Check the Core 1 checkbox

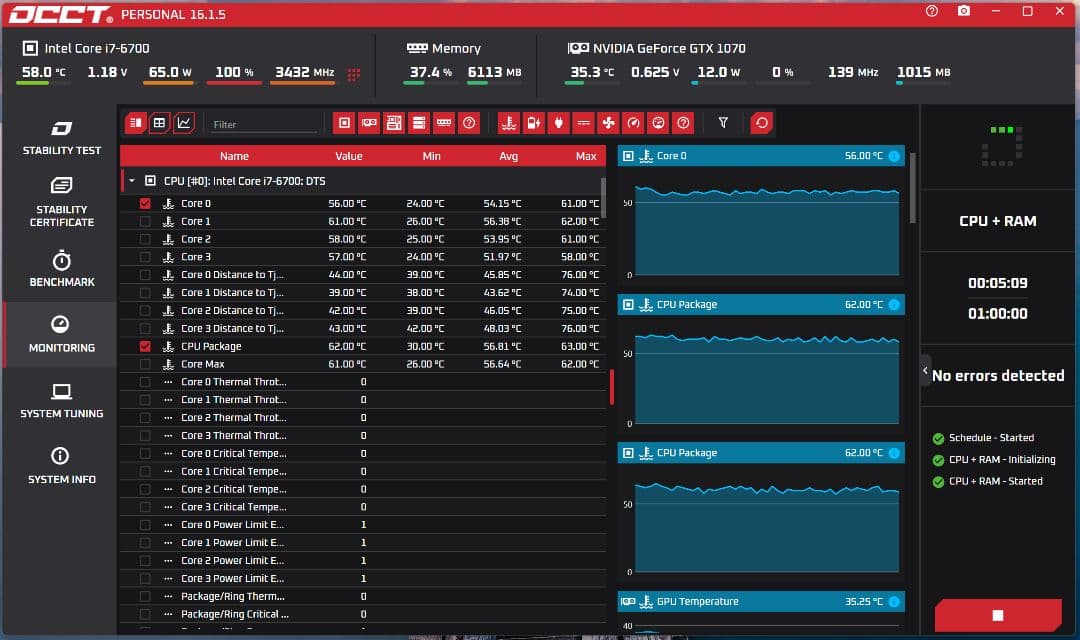(145, 221)
